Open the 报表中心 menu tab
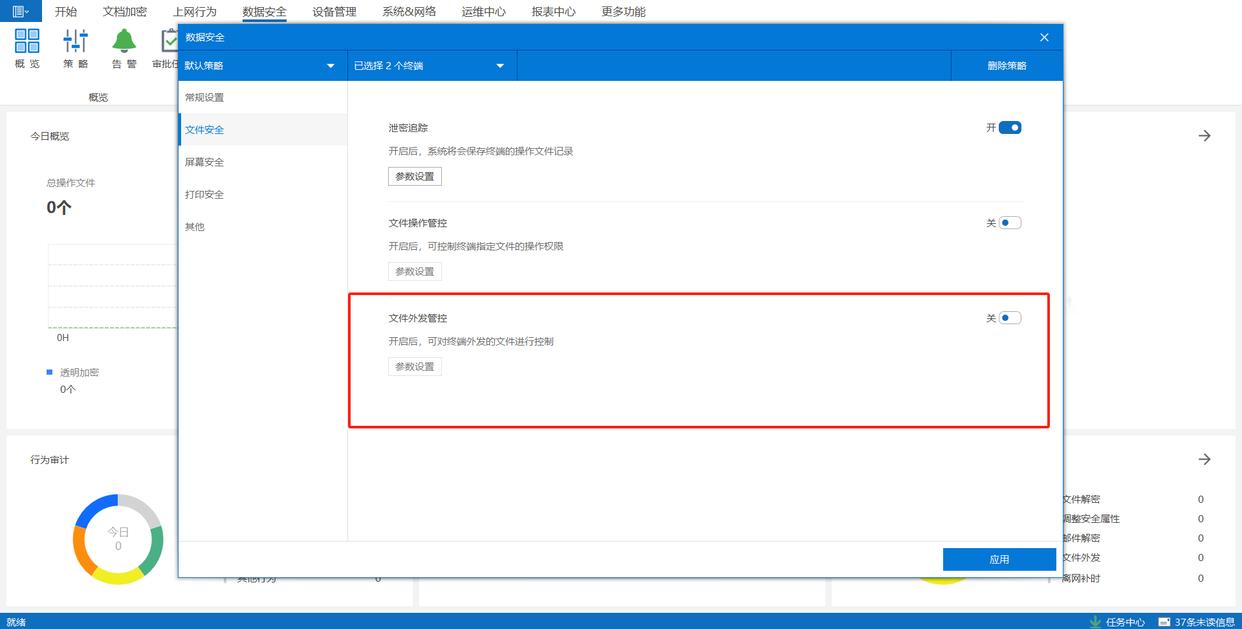1242x629 pixels. [553, 12]
